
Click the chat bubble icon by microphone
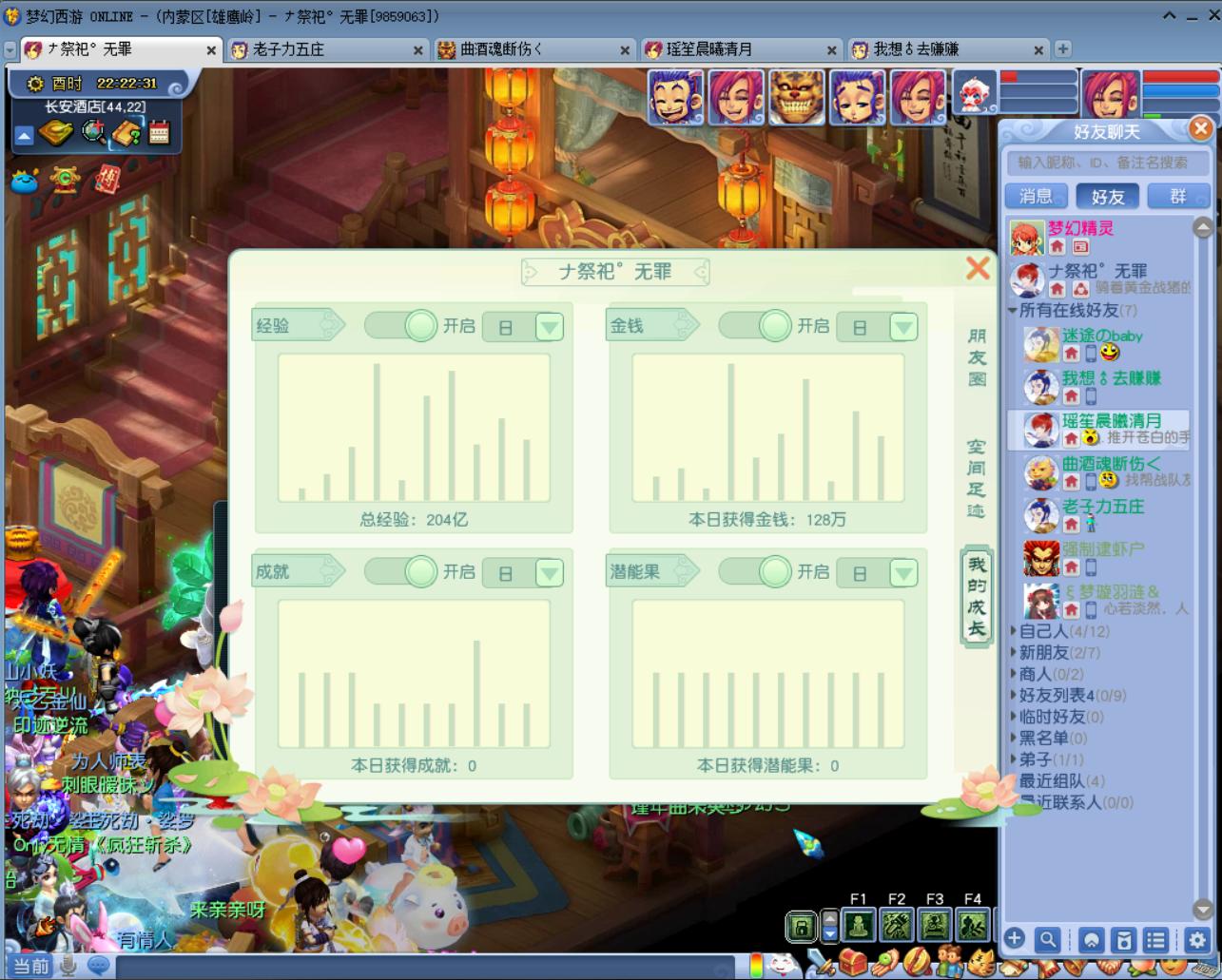point(98,966)
